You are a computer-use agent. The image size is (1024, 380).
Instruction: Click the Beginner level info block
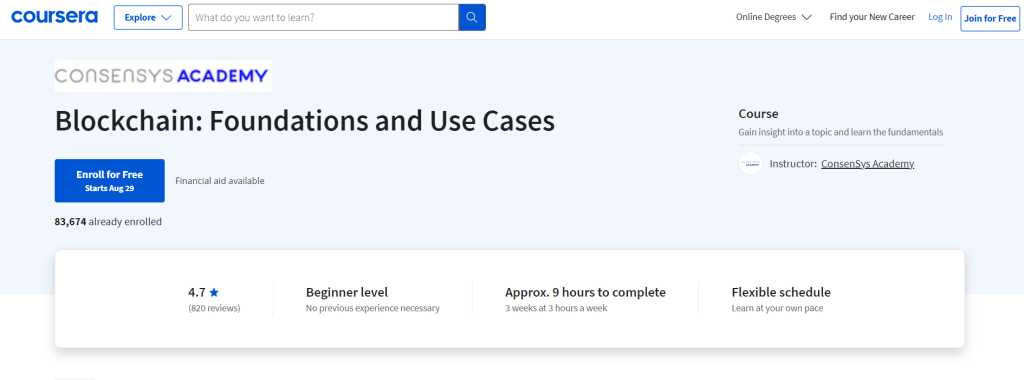[x=373, y=299]
